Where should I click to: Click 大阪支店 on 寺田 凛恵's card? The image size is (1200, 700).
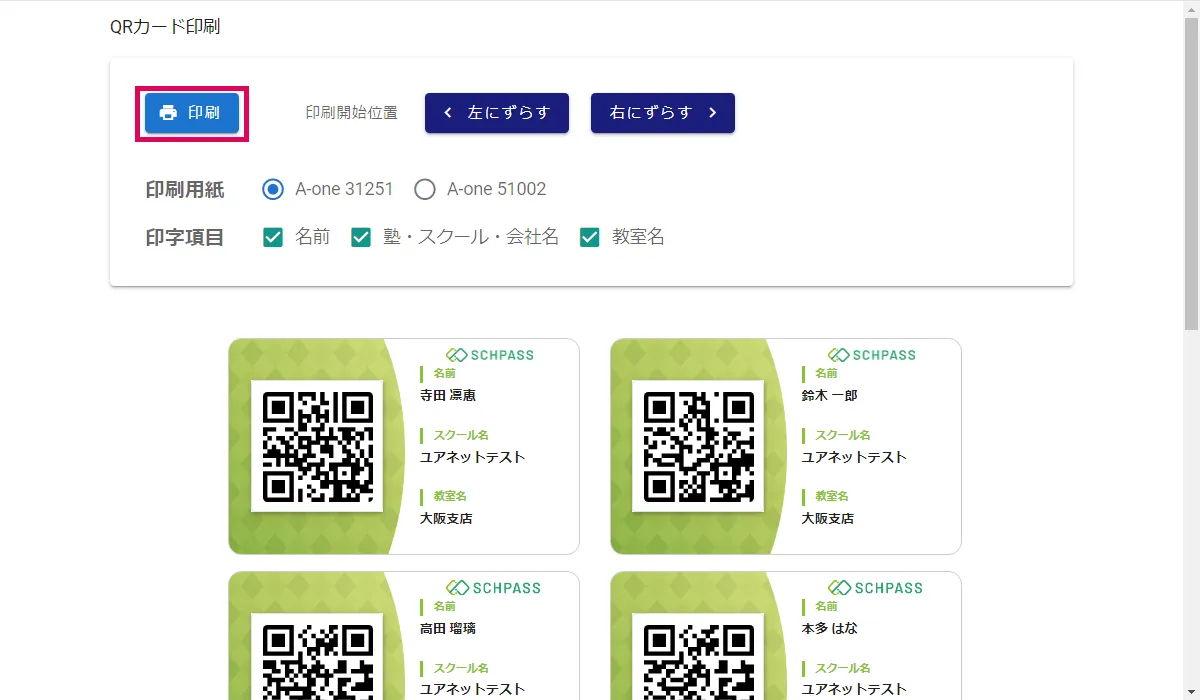446,518
